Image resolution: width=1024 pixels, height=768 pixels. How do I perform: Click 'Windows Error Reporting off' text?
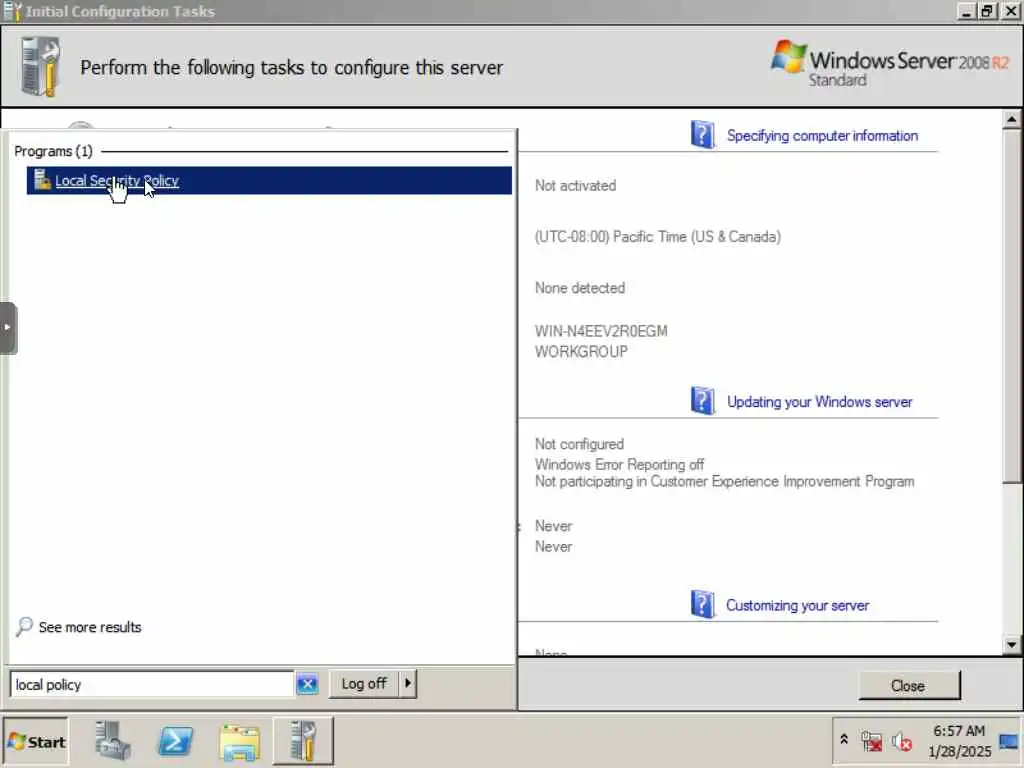(x=619, y=464)
